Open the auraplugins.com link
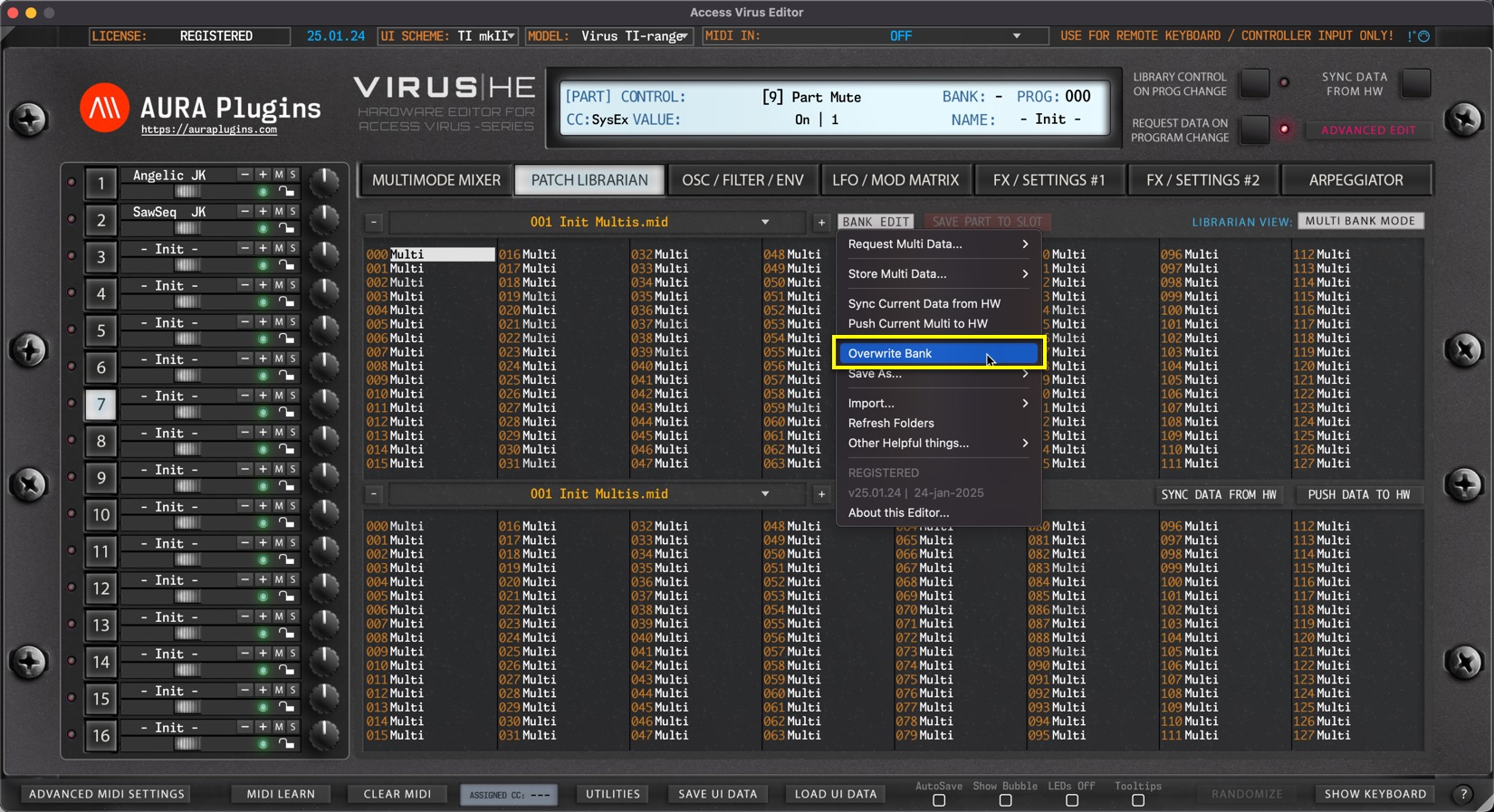Image resolution: width=1494 pixels, height=812 pixels. pyautogui.click(x=209, y=130)
